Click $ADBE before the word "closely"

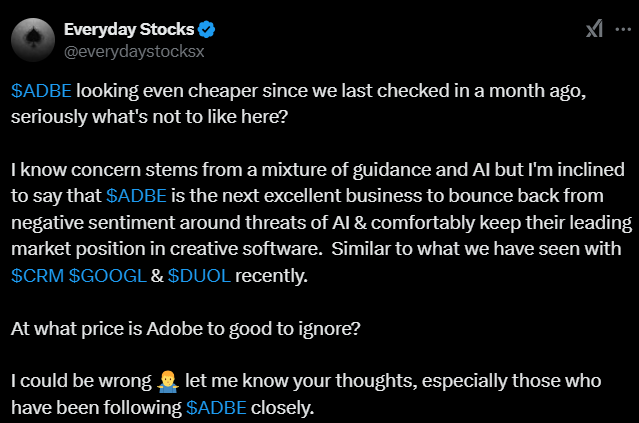[x=217, y=407]
